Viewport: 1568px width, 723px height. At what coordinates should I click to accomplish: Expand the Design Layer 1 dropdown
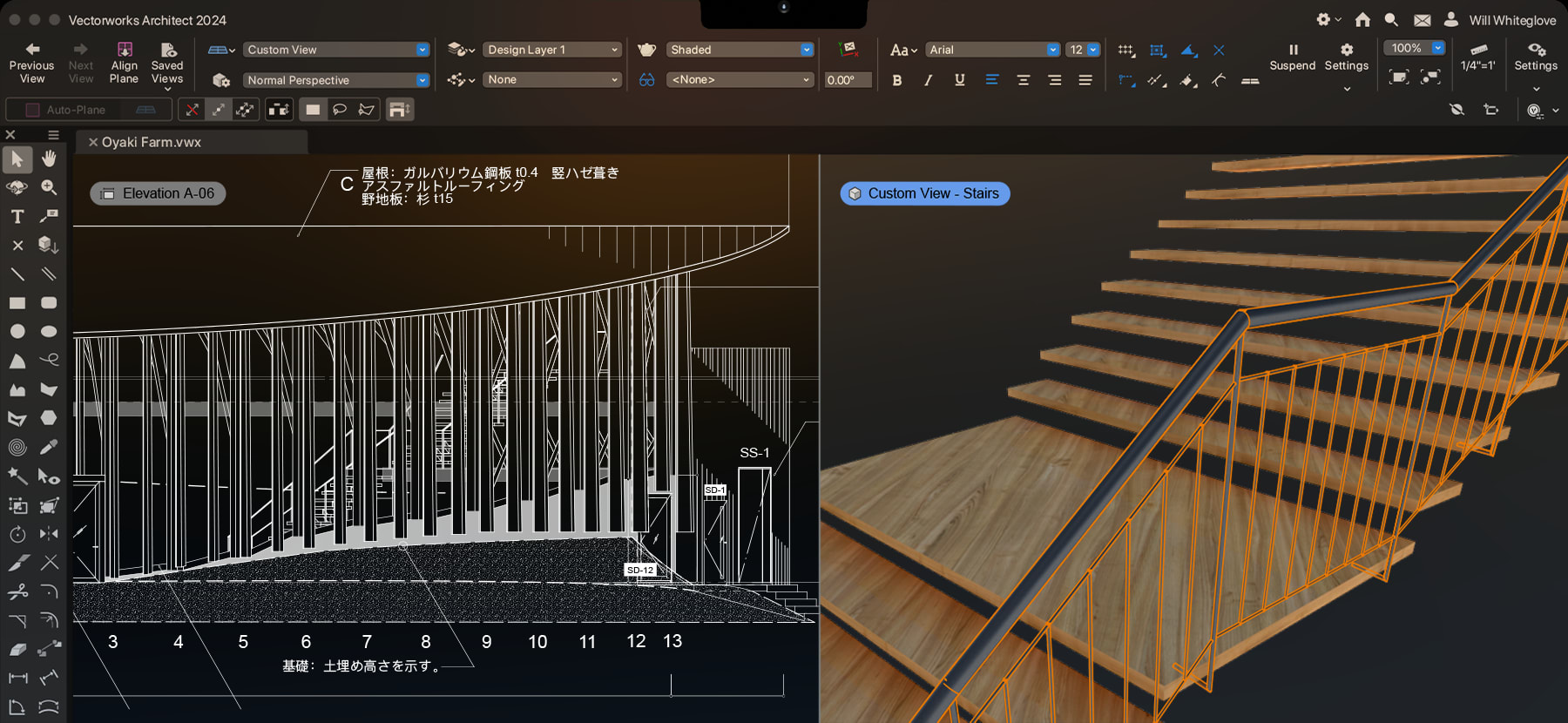point(552,50)
